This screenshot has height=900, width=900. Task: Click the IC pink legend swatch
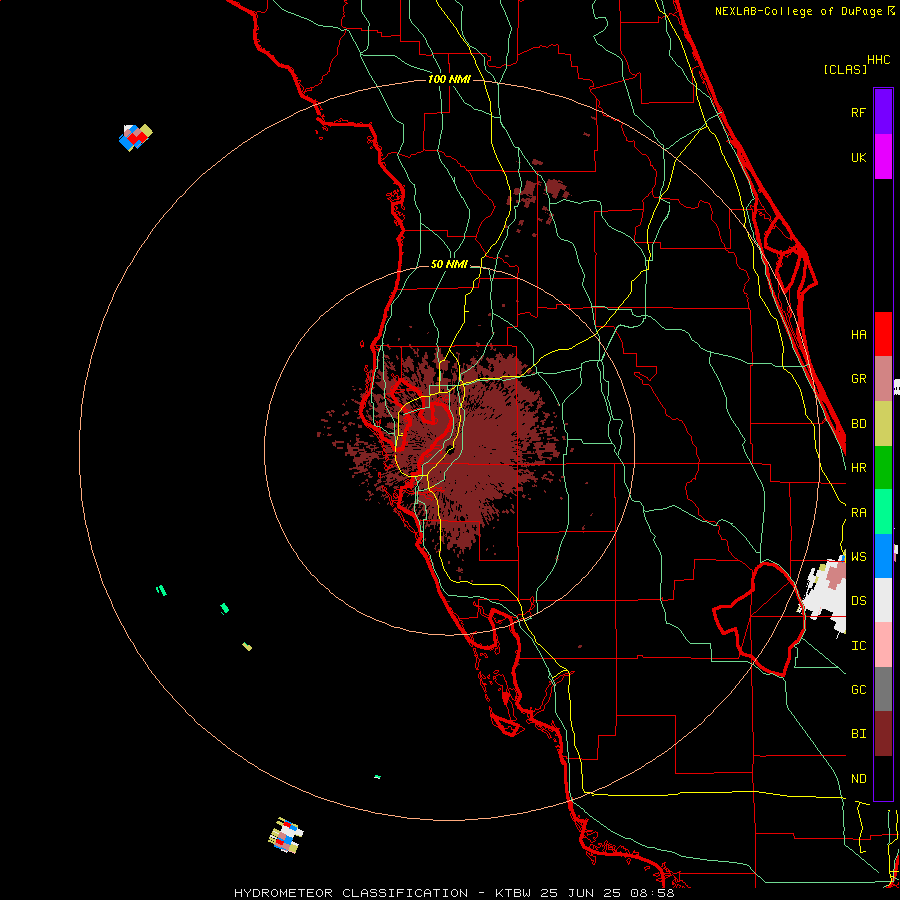pos(883,645)
